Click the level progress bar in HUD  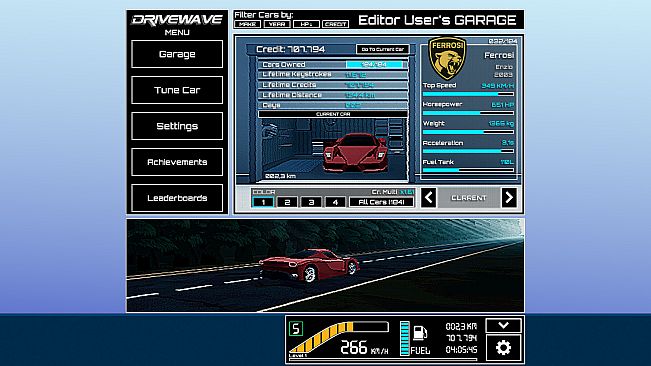click(x=383, y=359)
